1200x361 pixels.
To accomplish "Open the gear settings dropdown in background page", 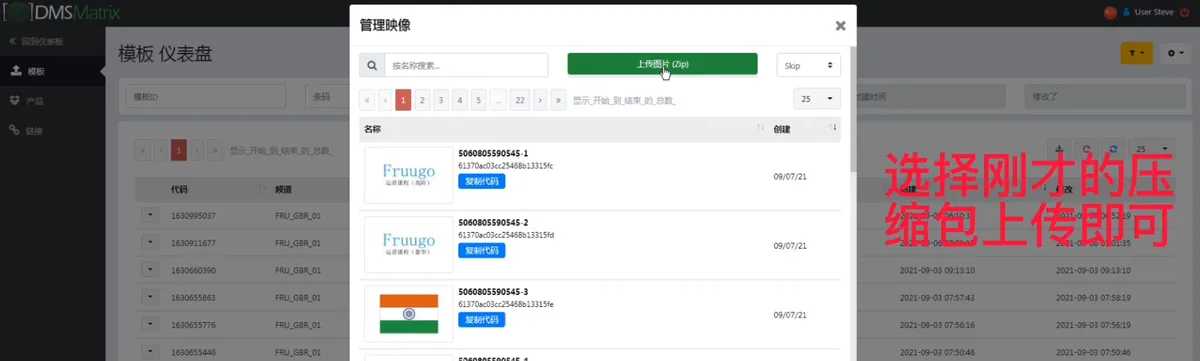I will click(1175, 53).
